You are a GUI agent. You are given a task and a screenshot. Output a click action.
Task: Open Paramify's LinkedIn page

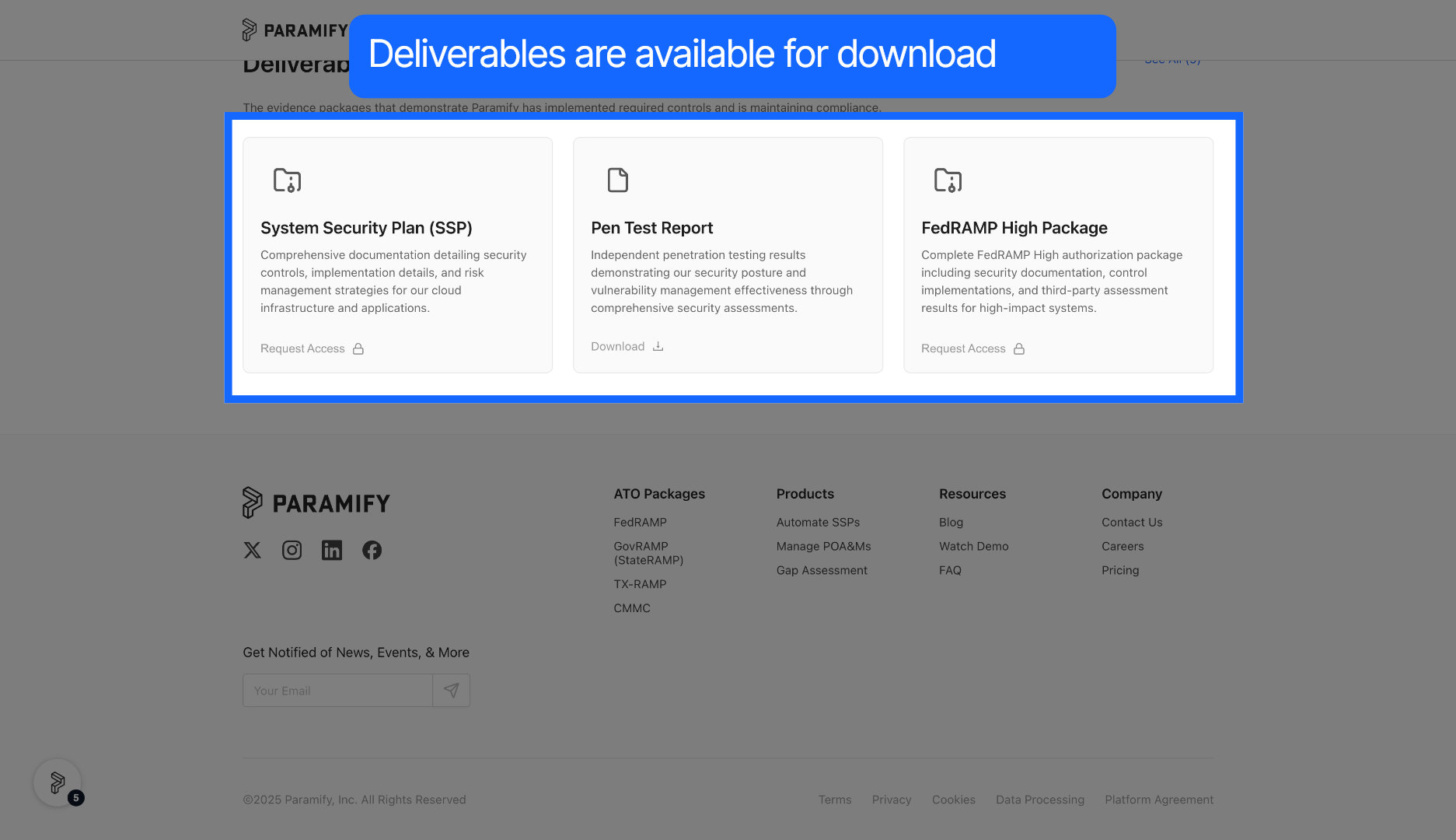coord(332,551)
